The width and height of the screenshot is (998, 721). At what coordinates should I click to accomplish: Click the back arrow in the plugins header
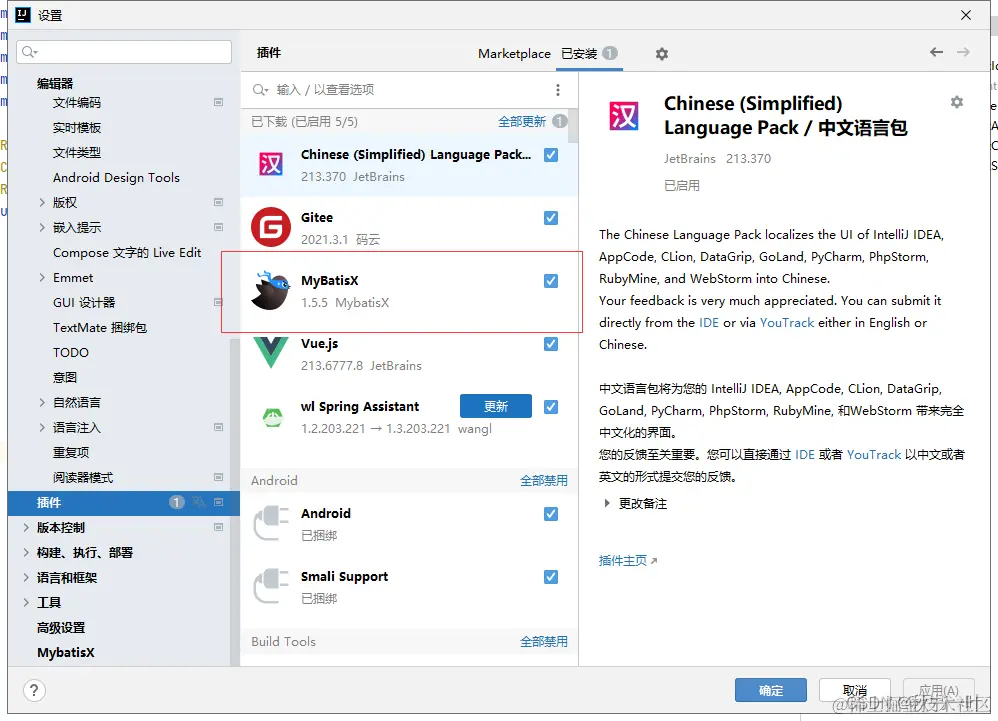pyautogui.click(x=936, y=52)
